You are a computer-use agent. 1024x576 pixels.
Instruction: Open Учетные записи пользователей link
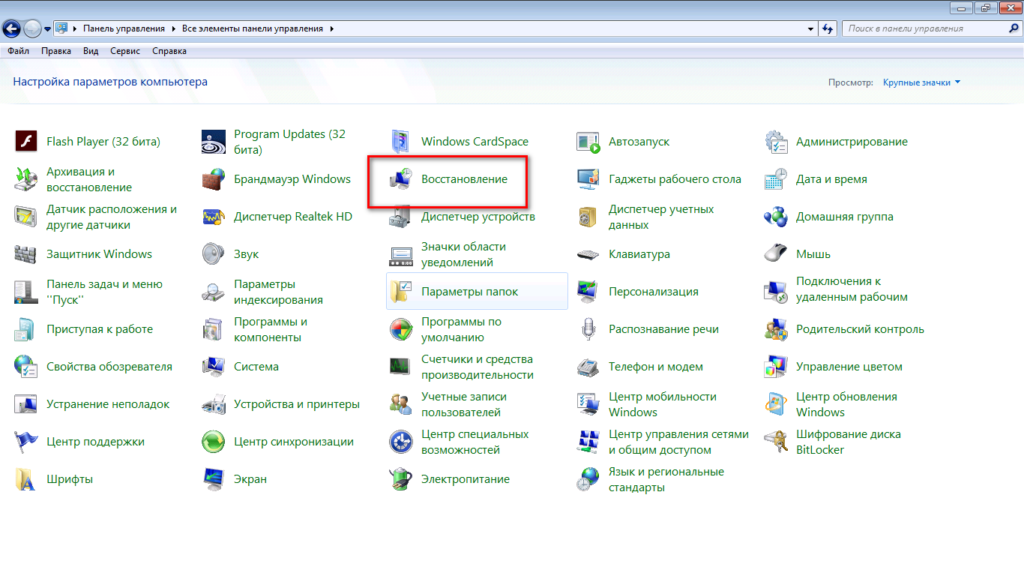tap(464, 404)
